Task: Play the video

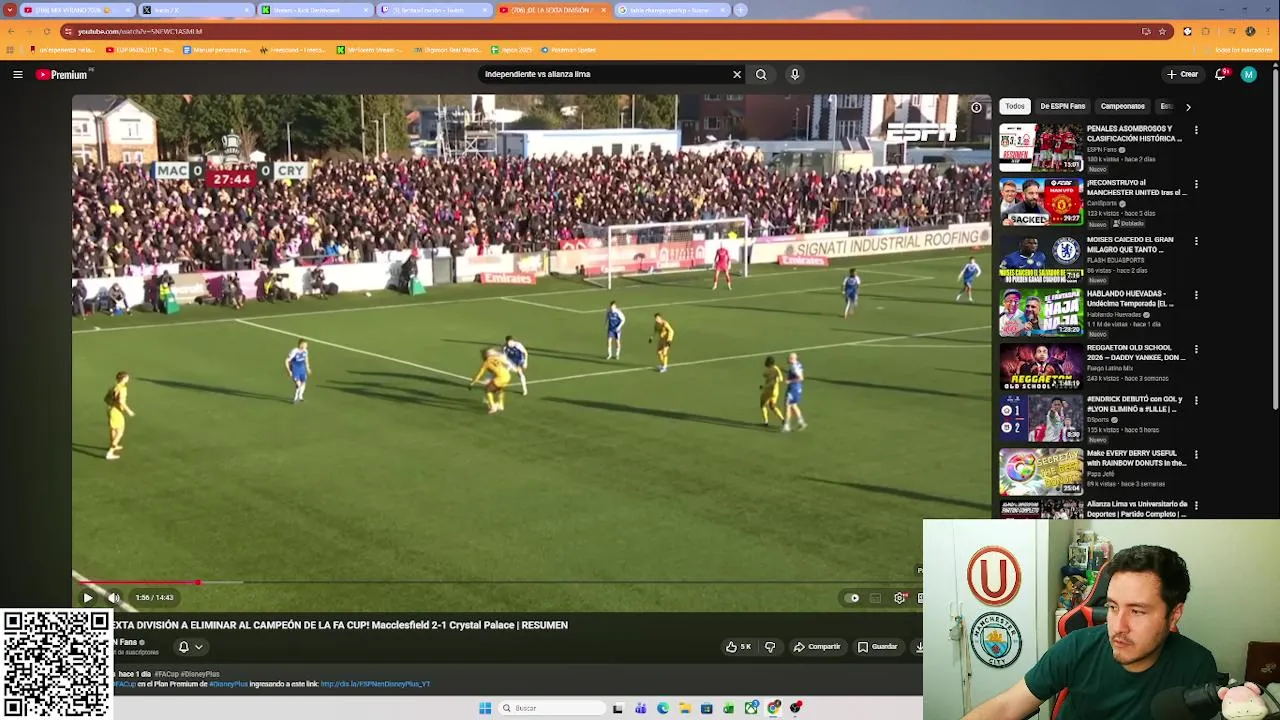Action: point(88,598)
